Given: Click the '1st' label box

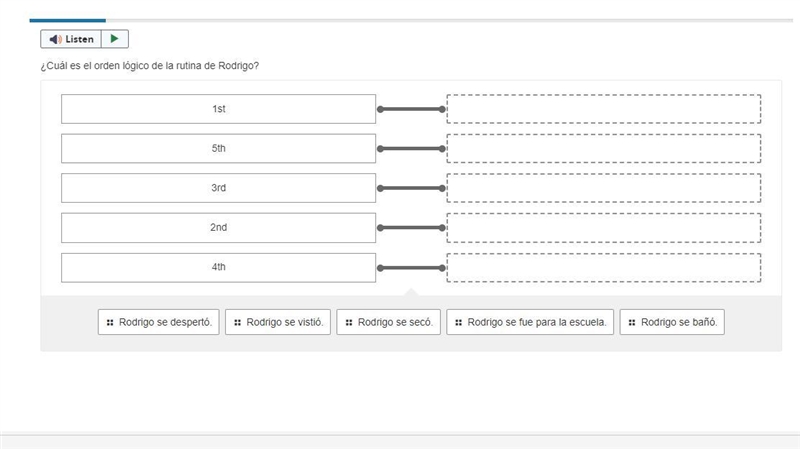Looking at the screenshot, I should click(x=218, y=109).
